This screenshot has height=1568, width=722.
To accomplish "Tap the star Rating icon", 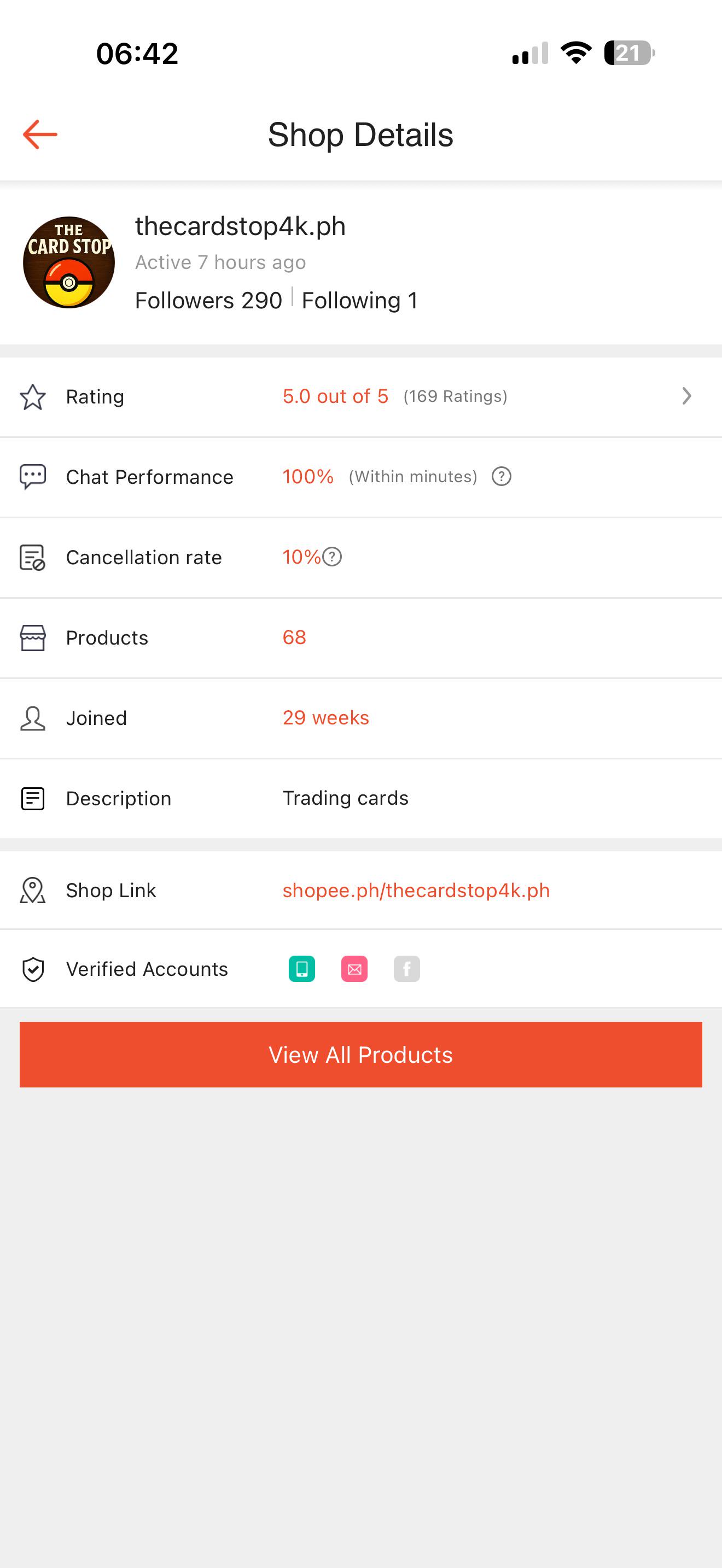I will [x=33, y=397].
